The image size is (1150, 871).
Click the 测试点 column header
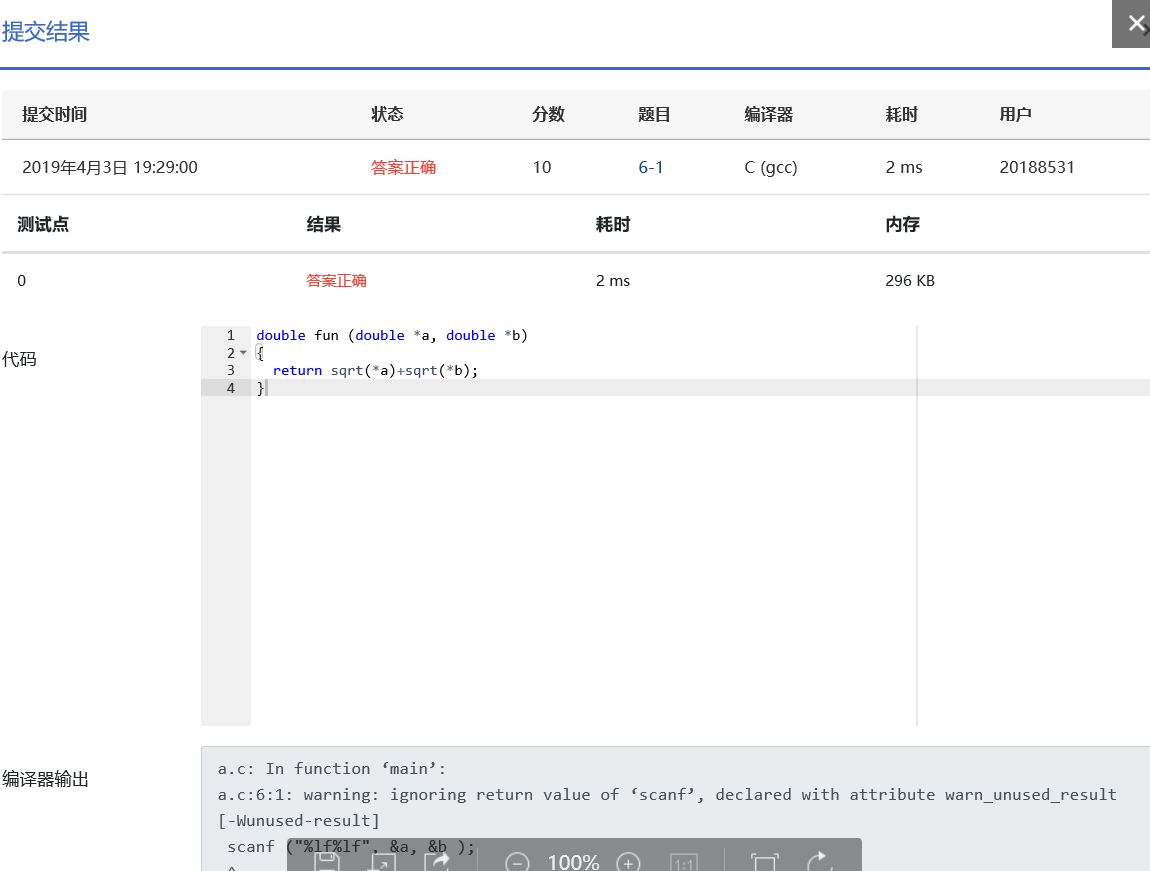(x=43, y=224)
